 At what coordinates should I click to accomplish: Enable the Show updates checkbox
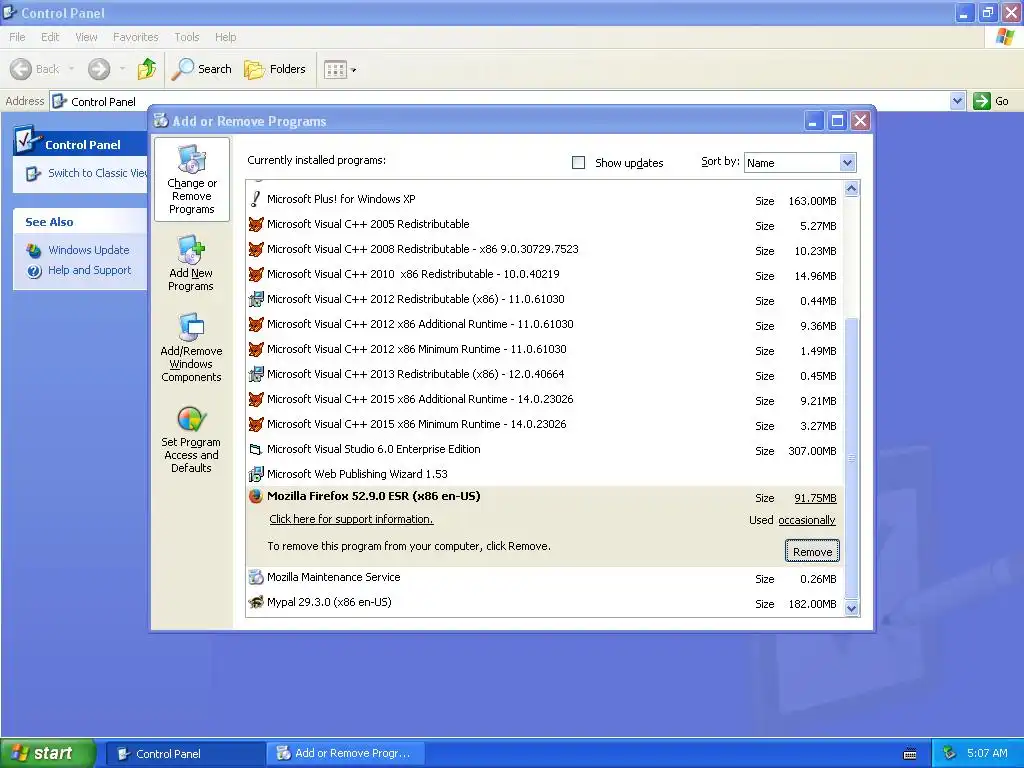tap(579, 163)
